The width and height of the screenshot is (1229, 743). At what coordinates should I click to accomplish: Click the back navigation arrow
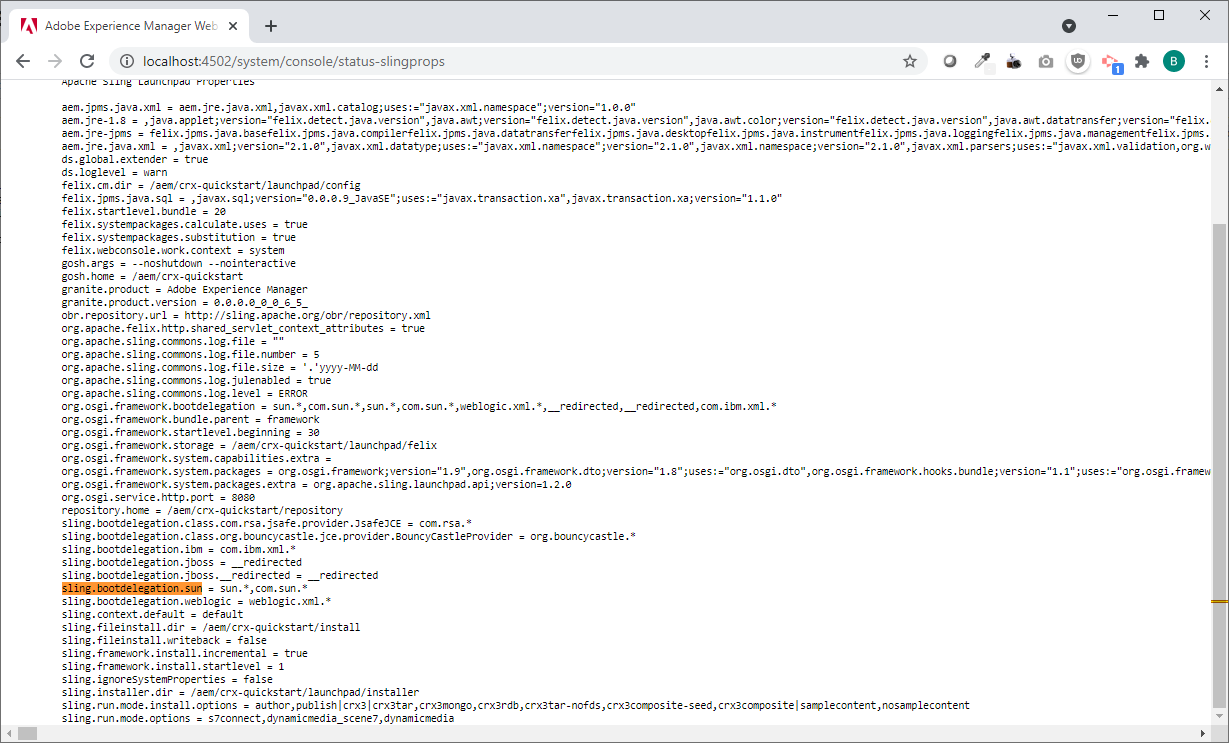22,61
